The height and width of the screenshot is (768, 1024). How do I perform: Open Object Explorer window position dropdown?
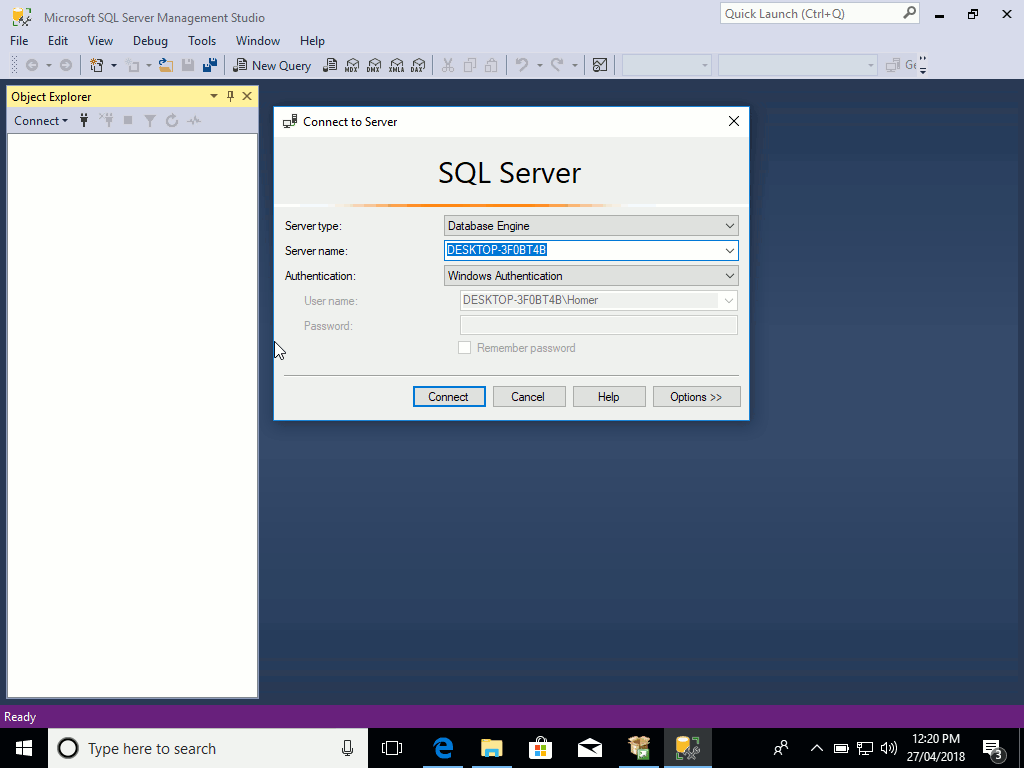(x=214, y=97)
